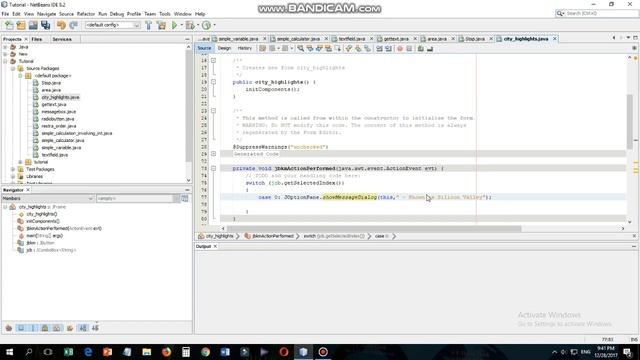Click the editor horizontal scrollbar
Screen dimensions: 640x360
point(373,229)
